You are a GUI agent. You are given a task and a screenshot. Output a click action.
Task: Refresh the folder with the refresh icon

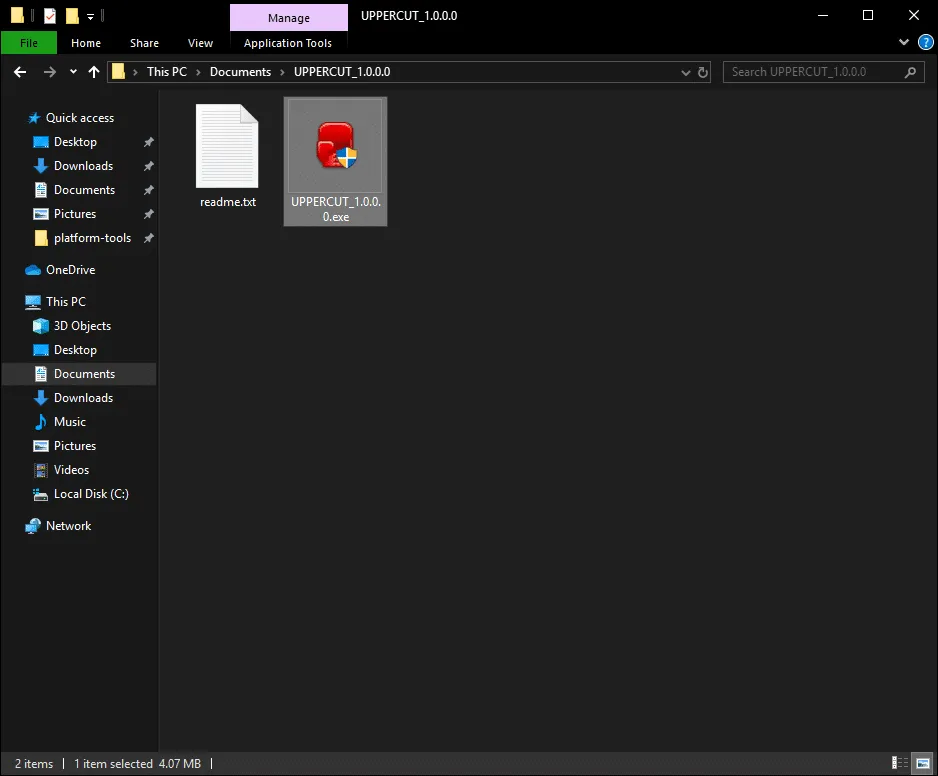pyautogui.click(x=703, y=71)
